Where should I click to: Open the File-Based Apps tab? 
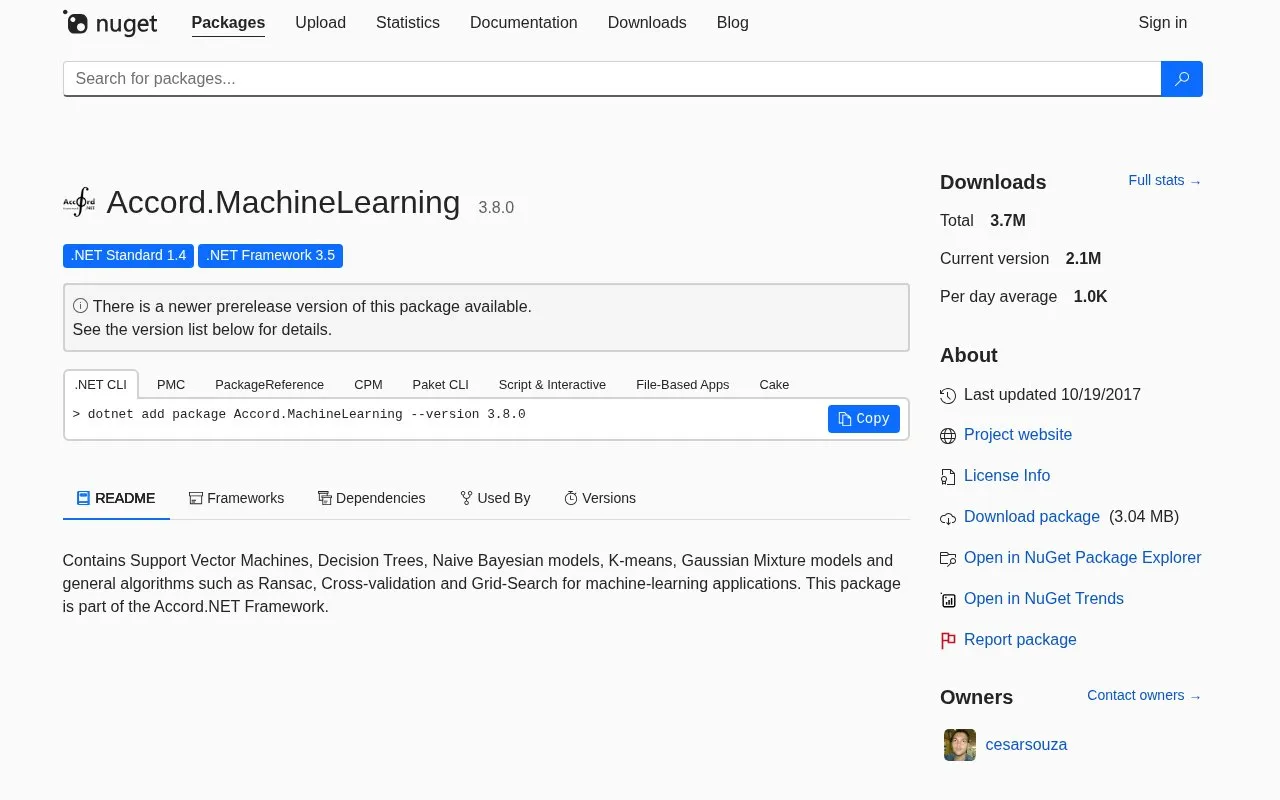click(683, 384)
